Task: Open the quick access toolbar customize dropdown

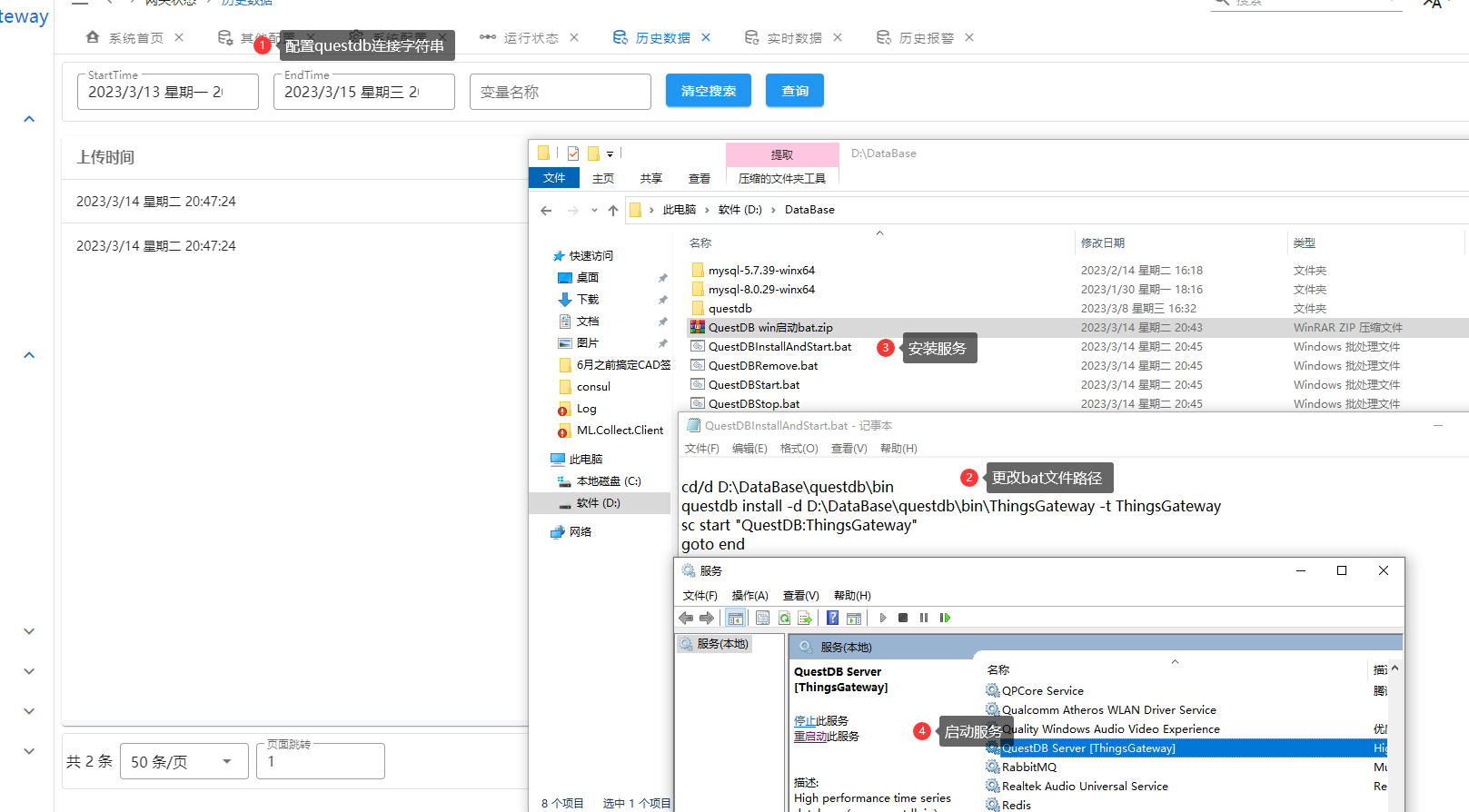Action: tap(610, 153)
